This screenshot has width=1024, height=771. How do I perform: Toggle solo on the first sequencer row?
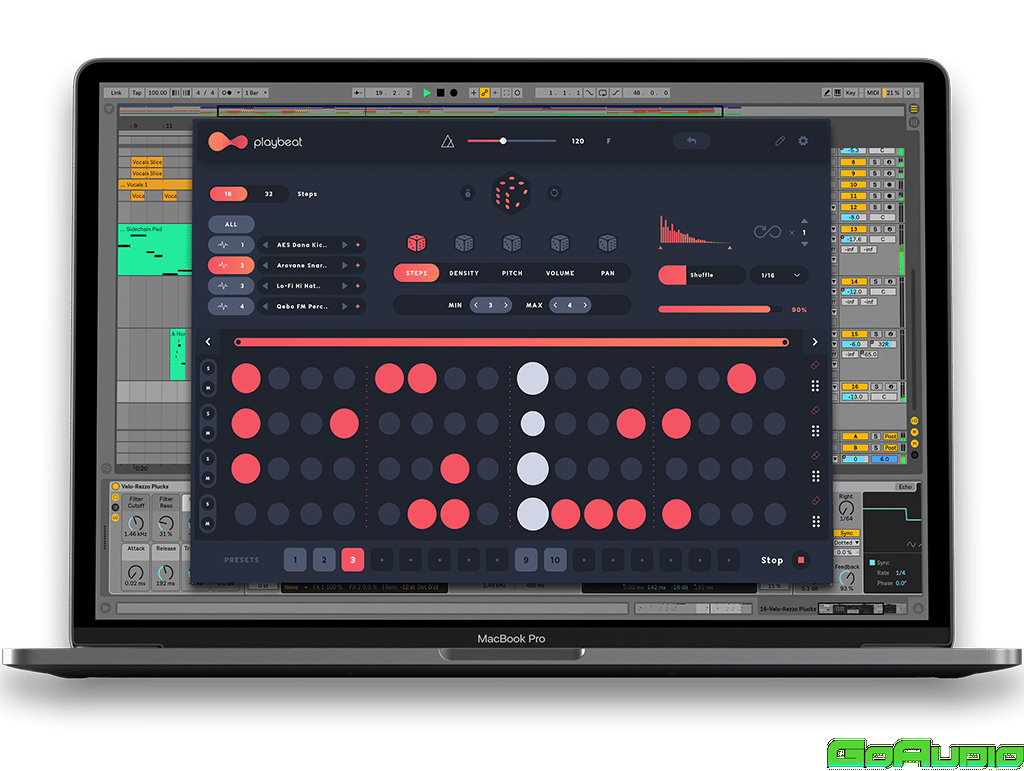(208, 368)
